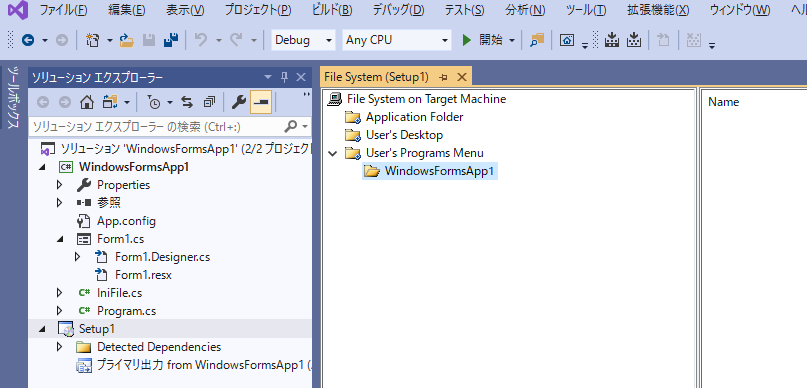Open the 表示 menu
Viewport: 807px width, 388px height.
click(x=185, y=10)
